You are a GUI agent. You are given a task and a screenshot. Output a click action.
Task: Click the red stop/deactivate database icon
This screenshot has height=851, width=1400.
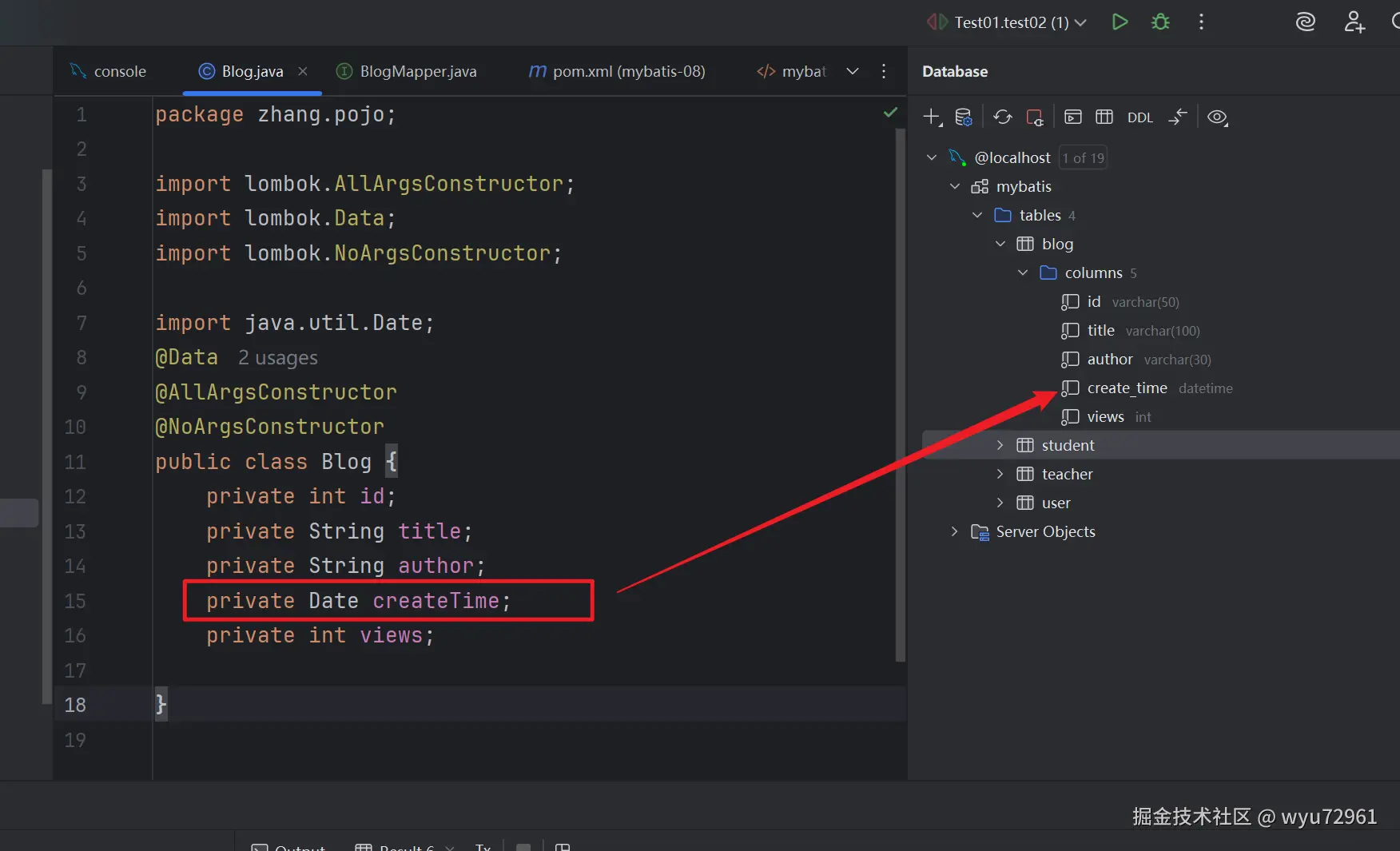coord(1035,117)
